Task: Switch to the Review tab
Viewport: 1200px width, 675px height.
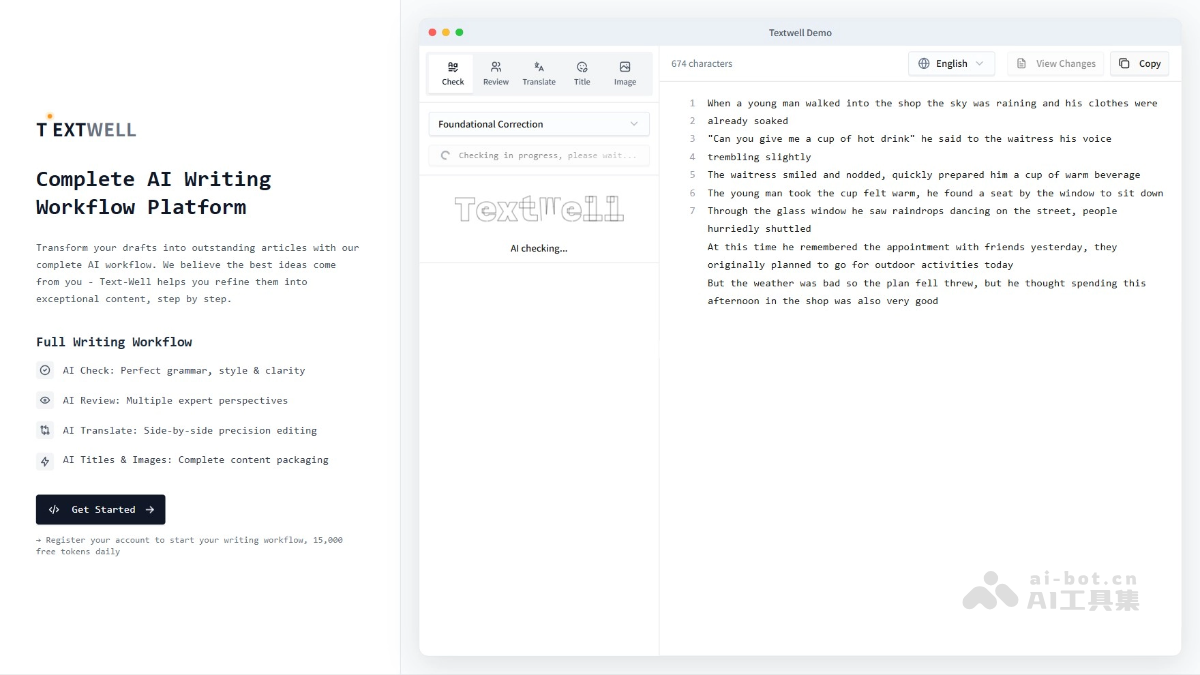Action: (496, 72)
